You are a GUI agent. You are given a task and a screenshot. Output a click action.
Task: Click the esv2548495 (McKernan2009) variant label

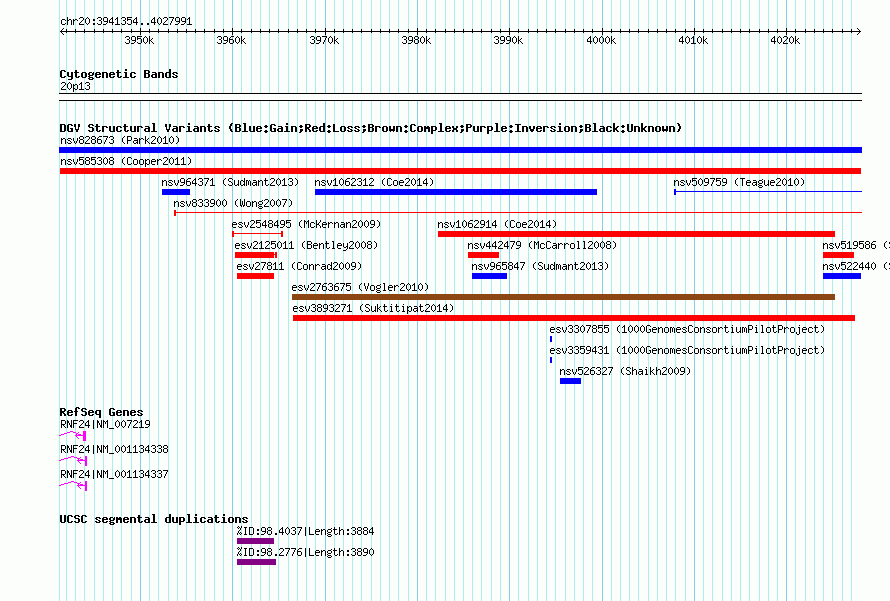pos(306,224)
